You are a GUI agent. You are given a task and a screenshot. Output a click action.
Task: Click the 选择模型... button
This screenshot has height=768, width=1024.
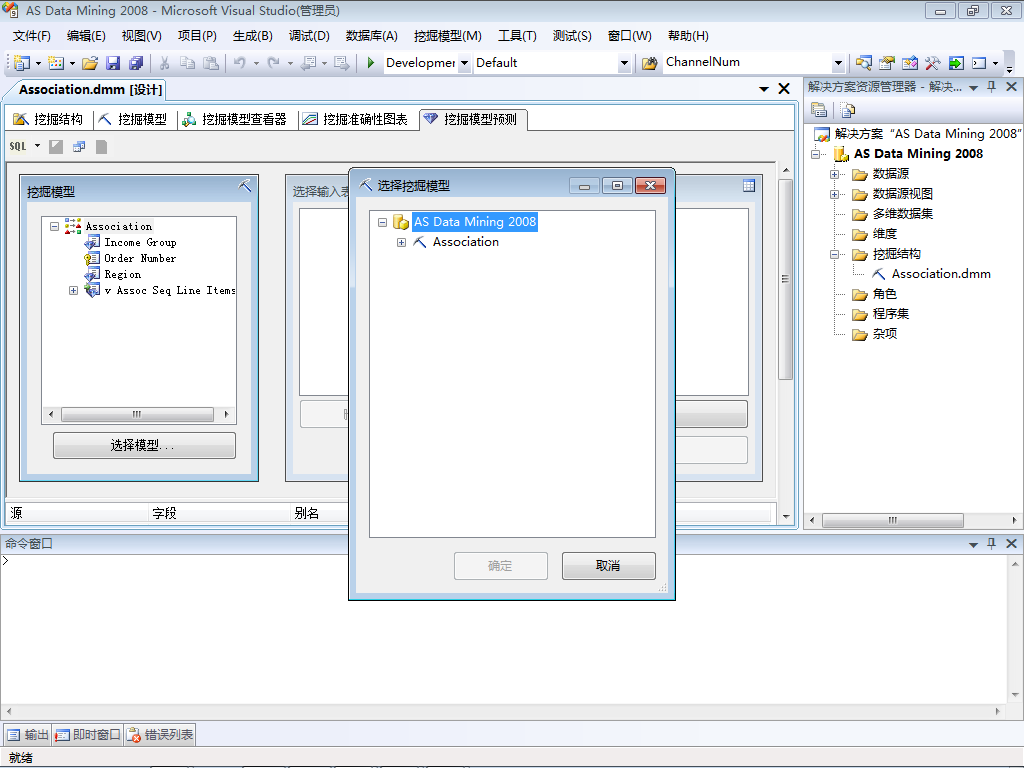(144, 445)
